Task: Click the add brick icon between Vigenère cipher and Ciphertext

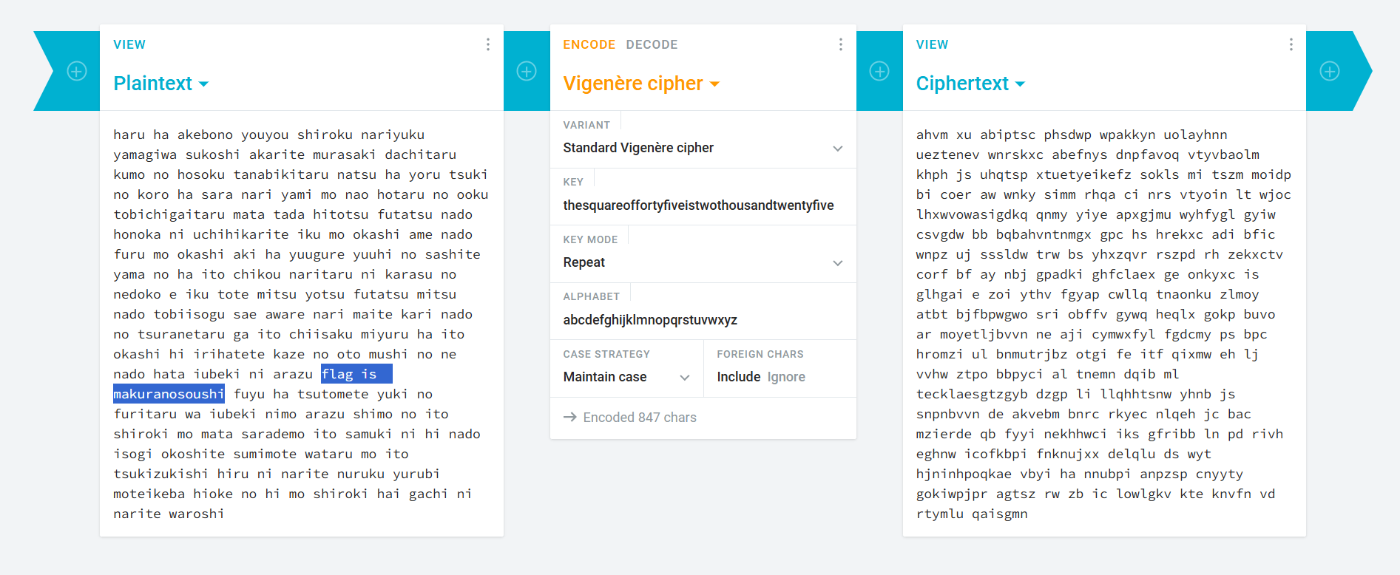Action: [x=879, y=71]
